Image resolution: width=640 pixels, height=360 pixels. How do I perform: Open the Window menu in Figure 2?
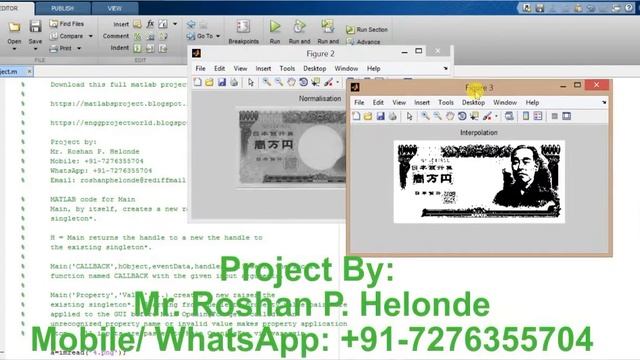point(346,69)
